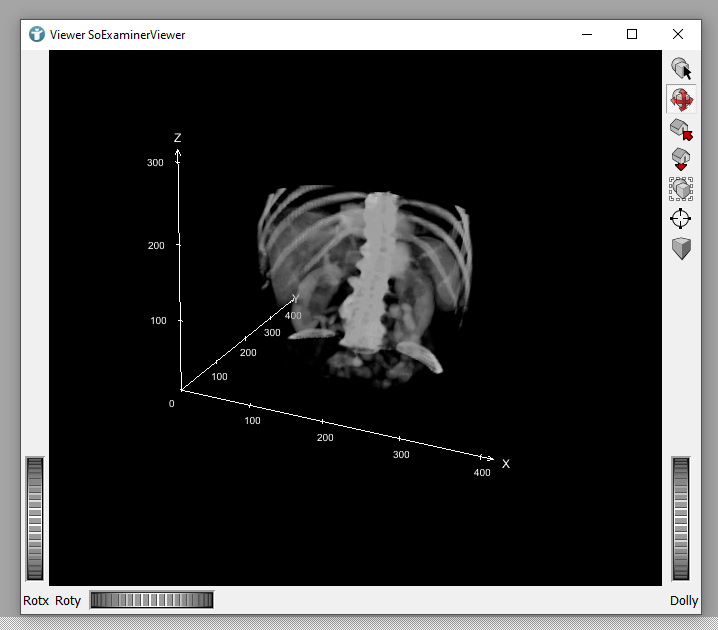The image size is (718, 630).
Task: Click the Dolly zoom thumbwheel
Action: click(681, 518)
